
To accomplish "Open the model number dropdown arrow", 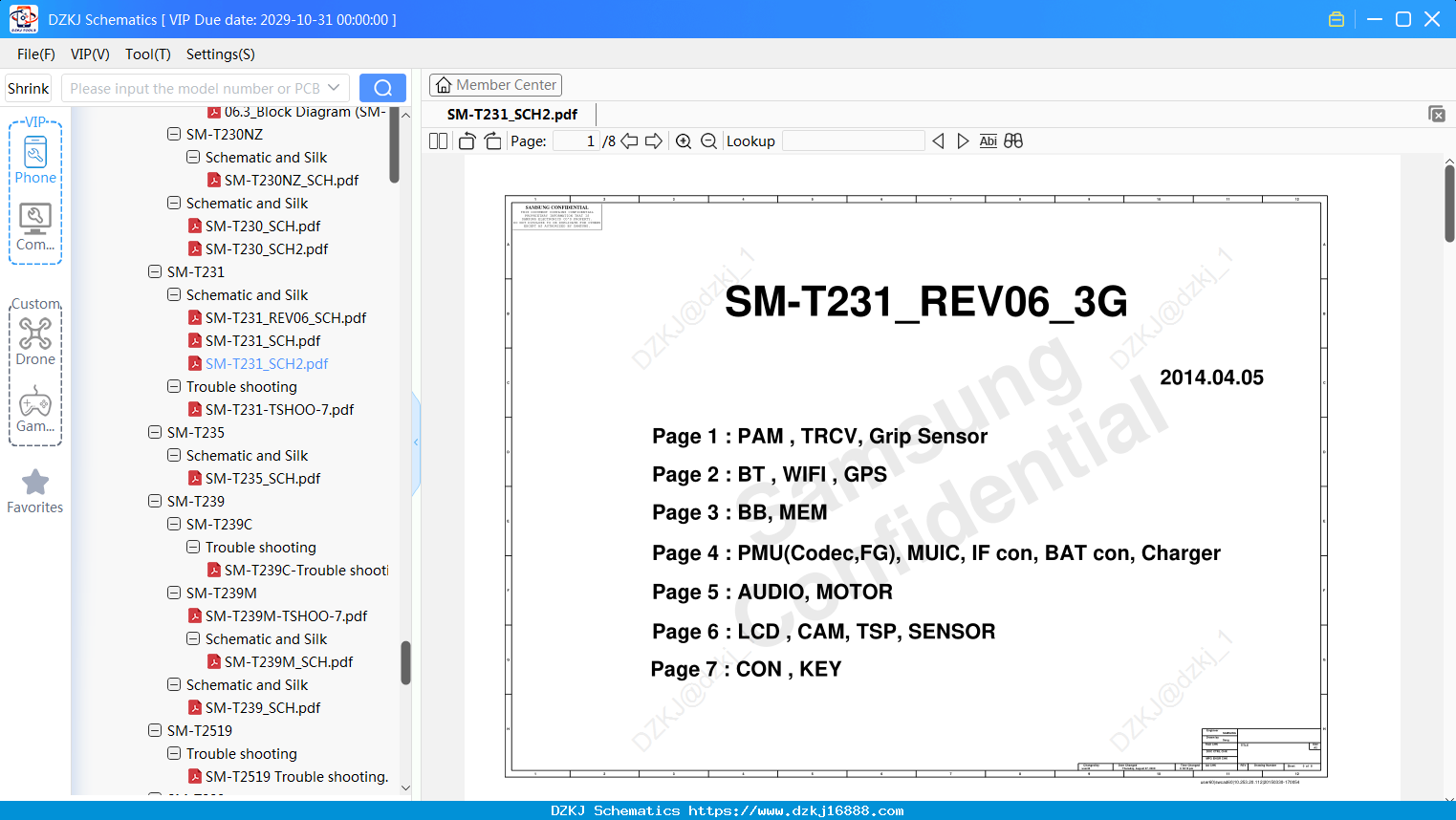I will 334,88.
